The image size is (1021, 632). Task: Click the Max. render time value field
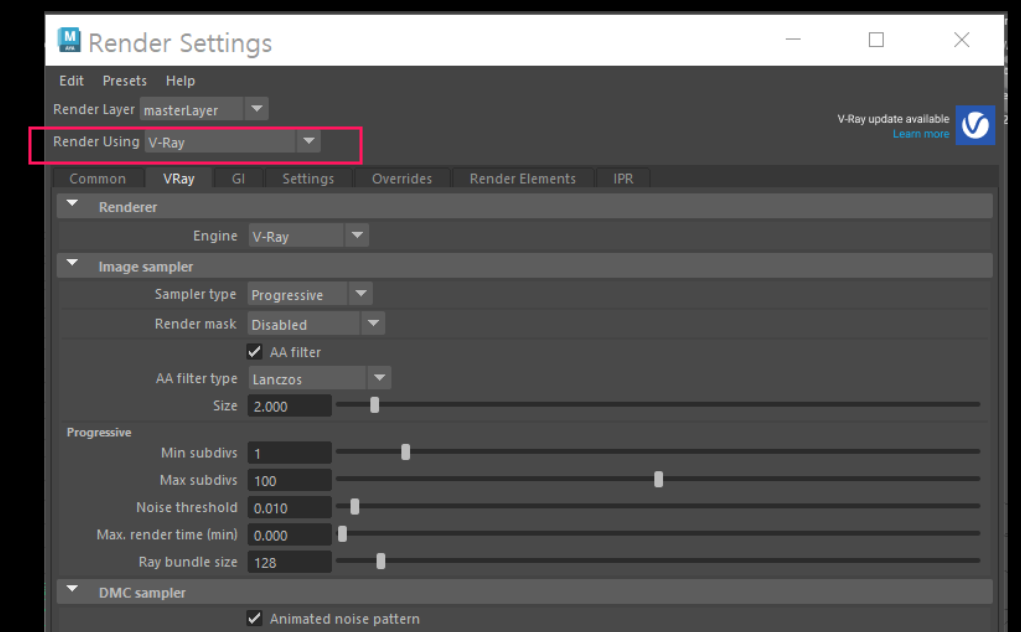tap(290, 535)
